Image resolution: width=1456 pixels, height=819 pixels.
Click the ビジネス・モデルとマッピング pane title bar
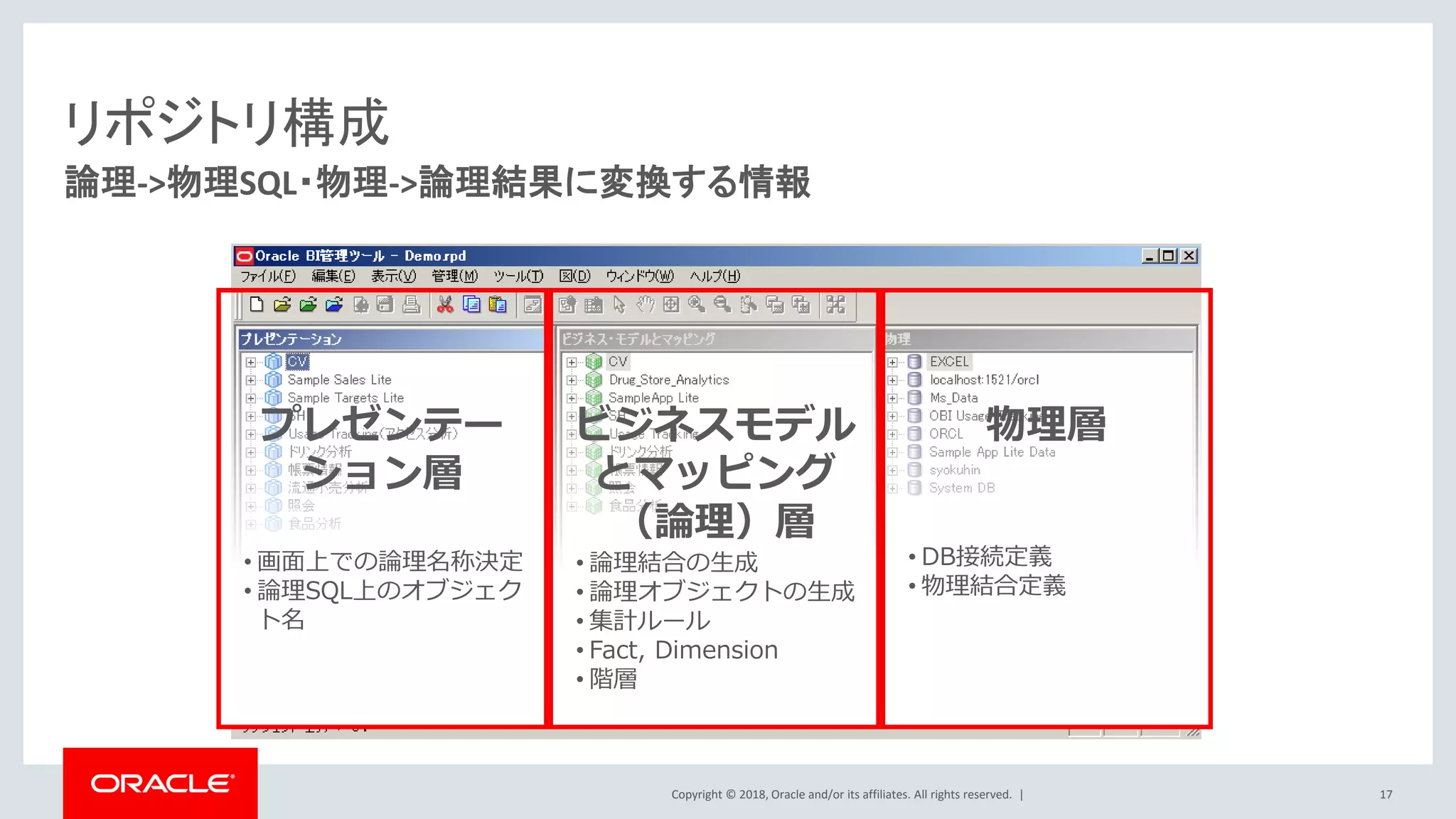715,339
